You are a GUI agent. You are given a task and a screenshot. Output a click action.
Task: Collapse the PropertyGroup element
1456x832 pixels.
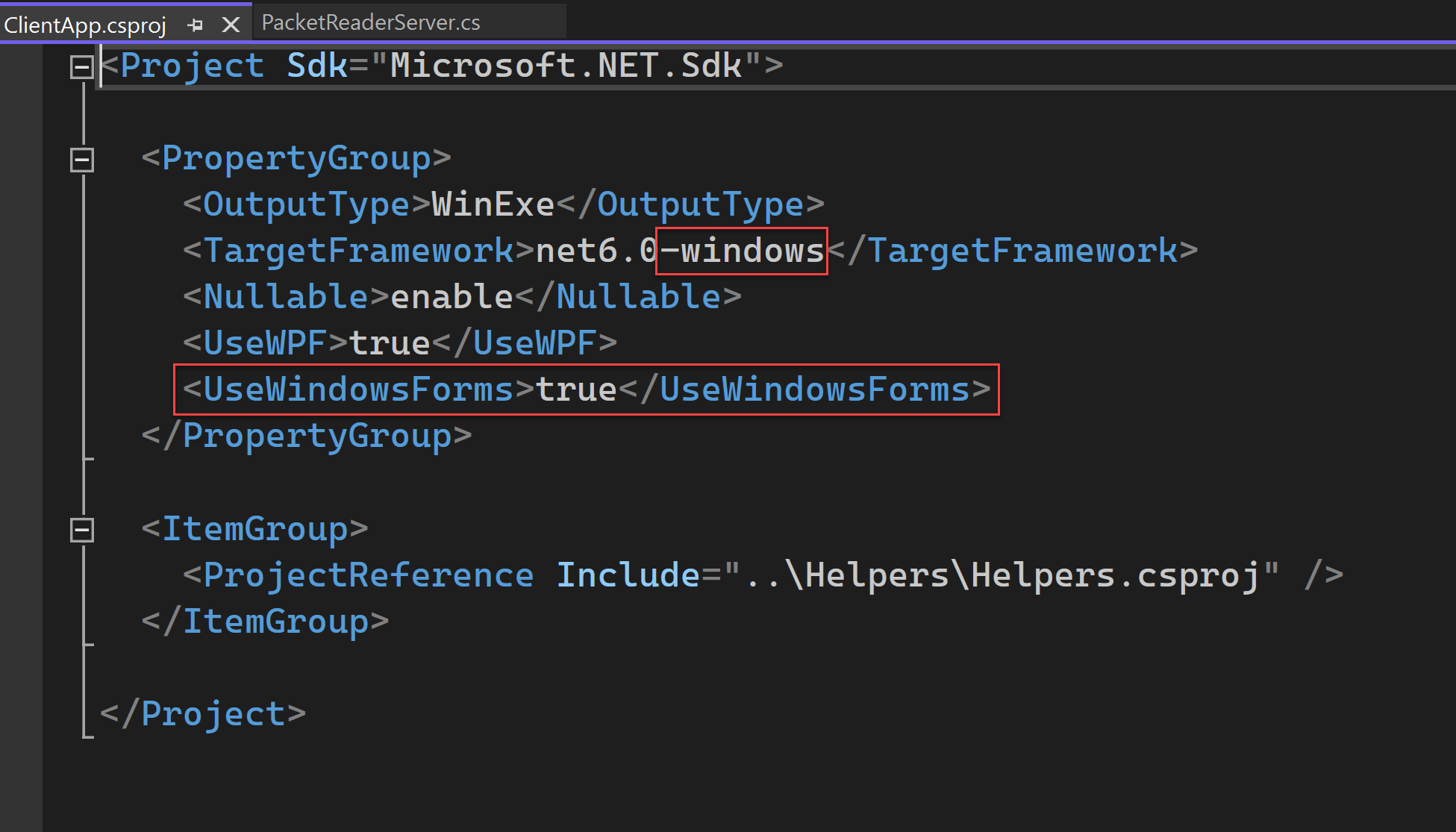tap(81, 158)
